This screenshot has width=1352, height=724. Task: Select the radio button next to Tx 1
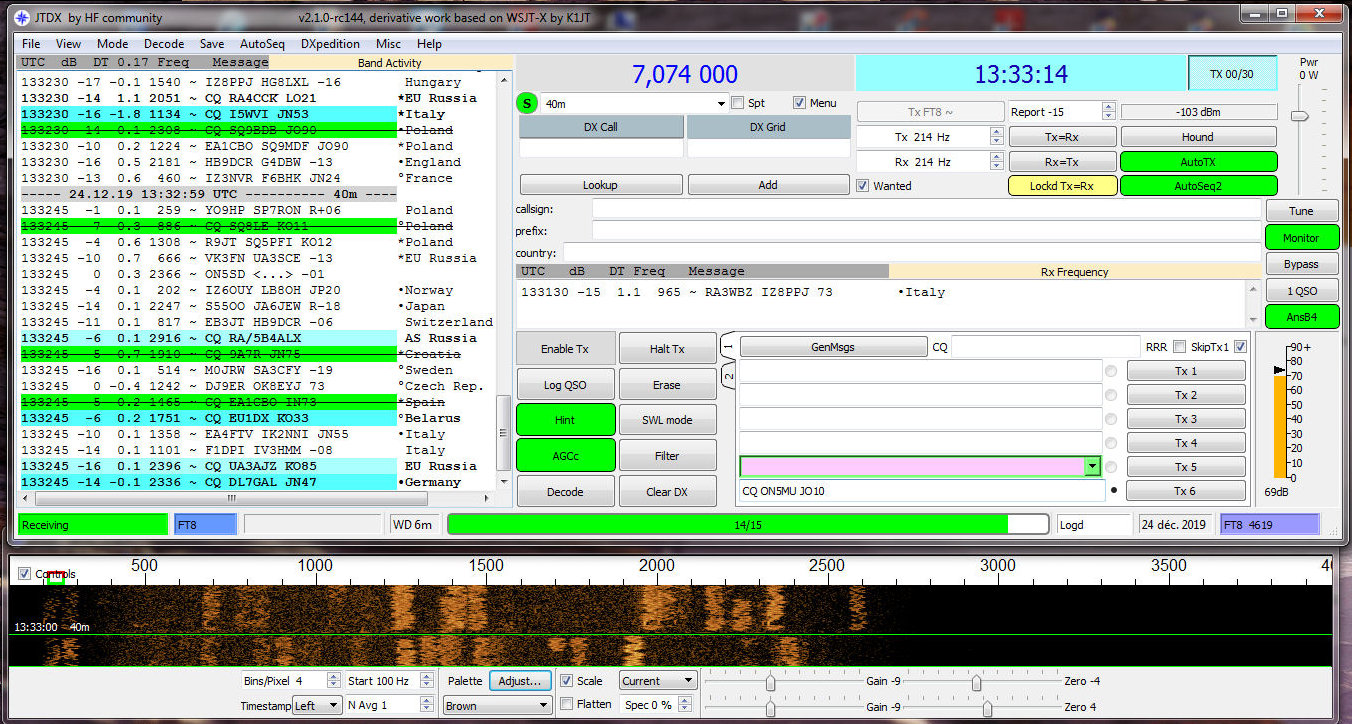coord(1111,371)
